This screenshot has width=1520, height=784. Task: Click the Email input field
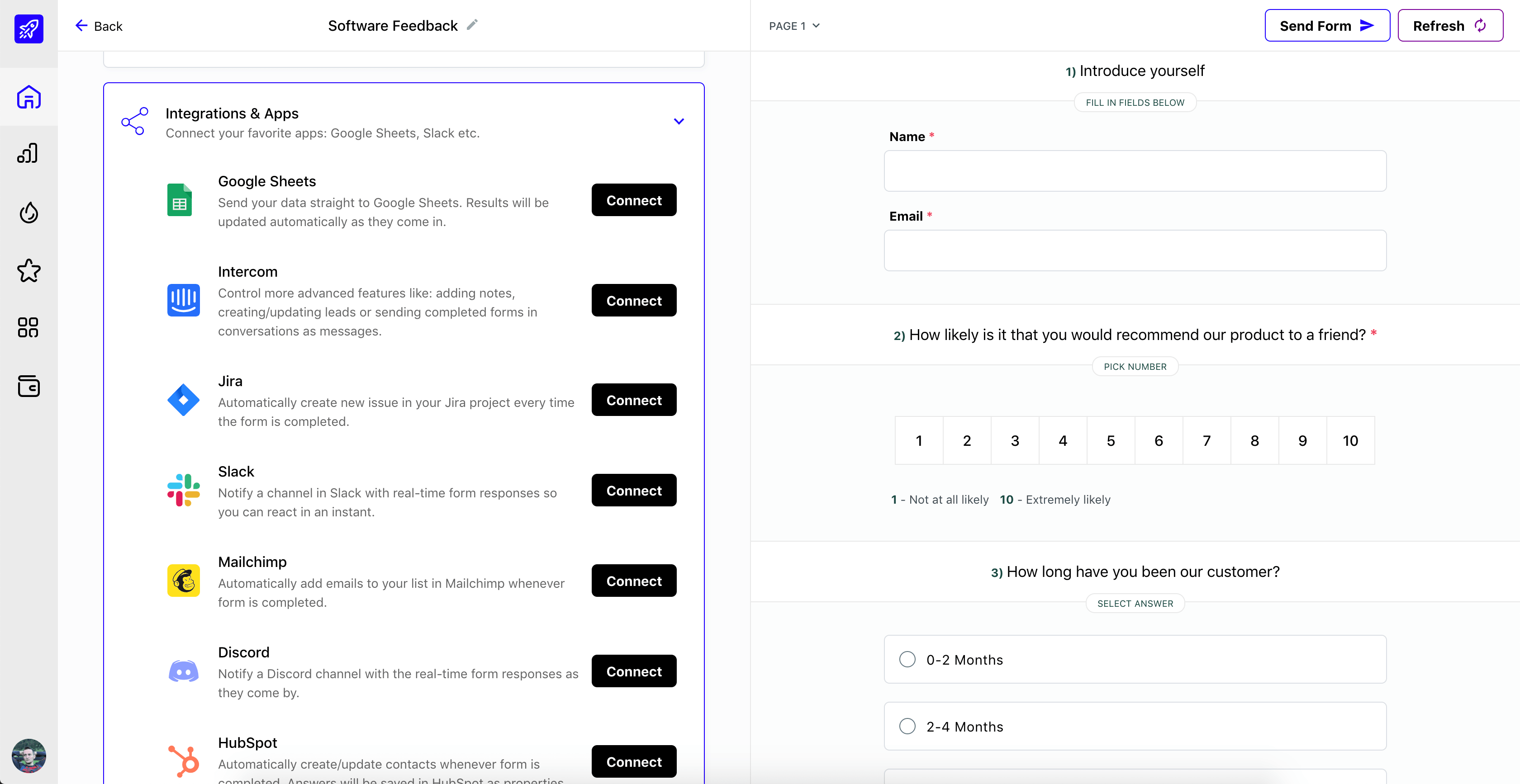(1135, 250)
